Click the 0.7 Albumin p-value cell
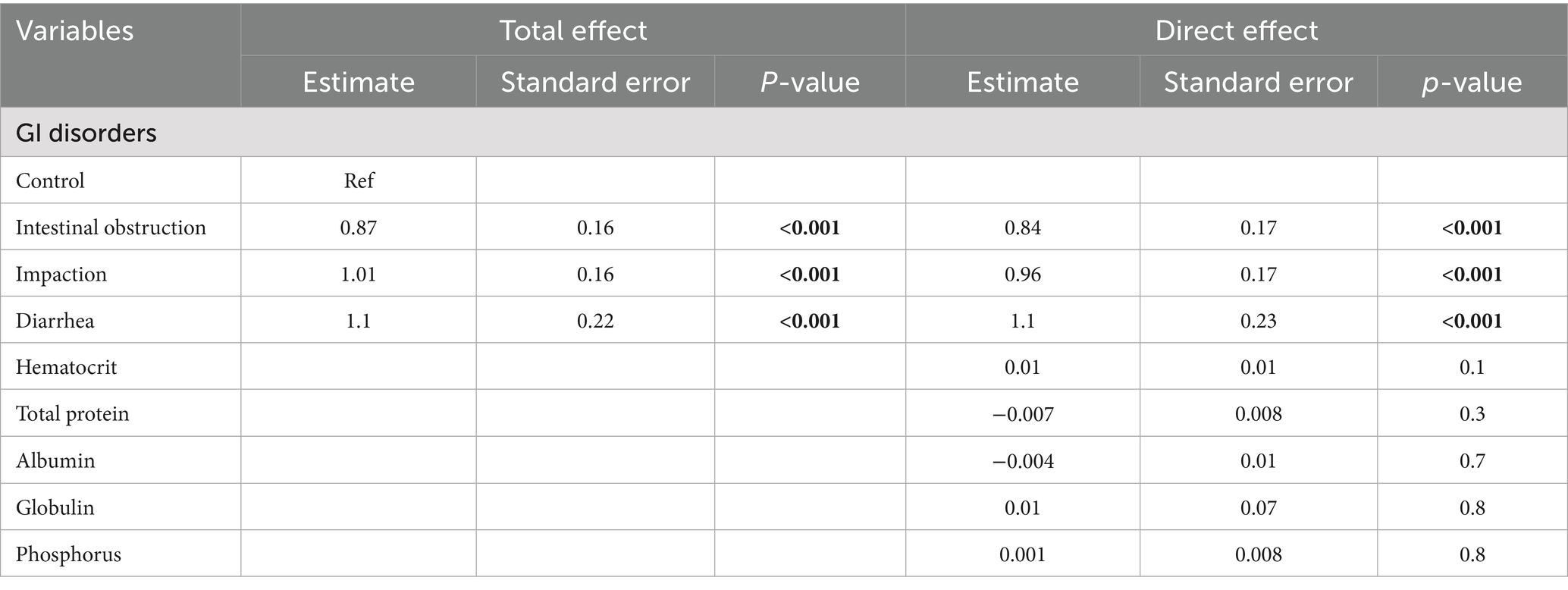The width and height of the screenshot is (1568, 590). click(x=1472, y=460)
